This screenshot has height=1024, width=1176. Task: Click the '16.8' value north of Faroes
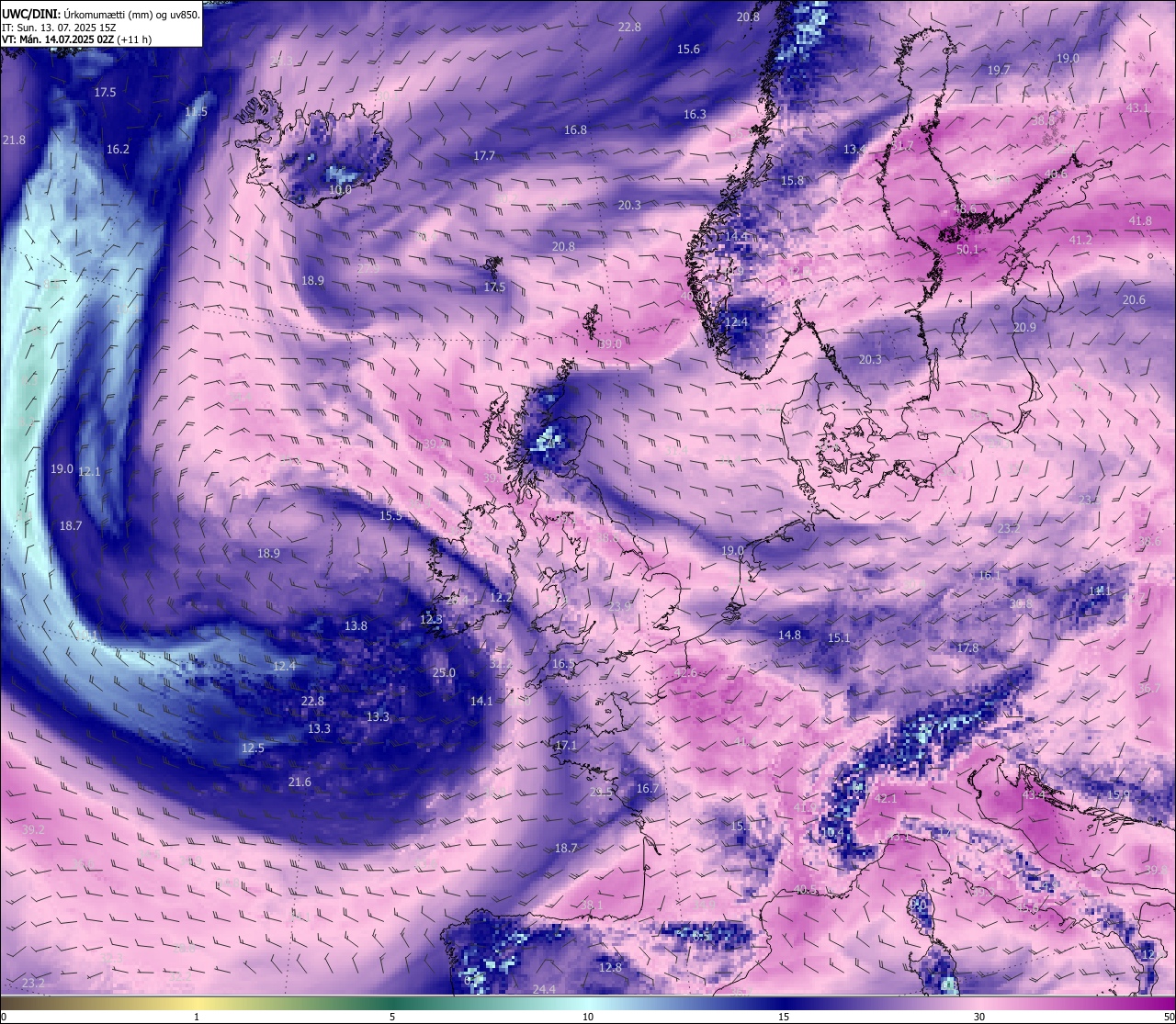575,130
